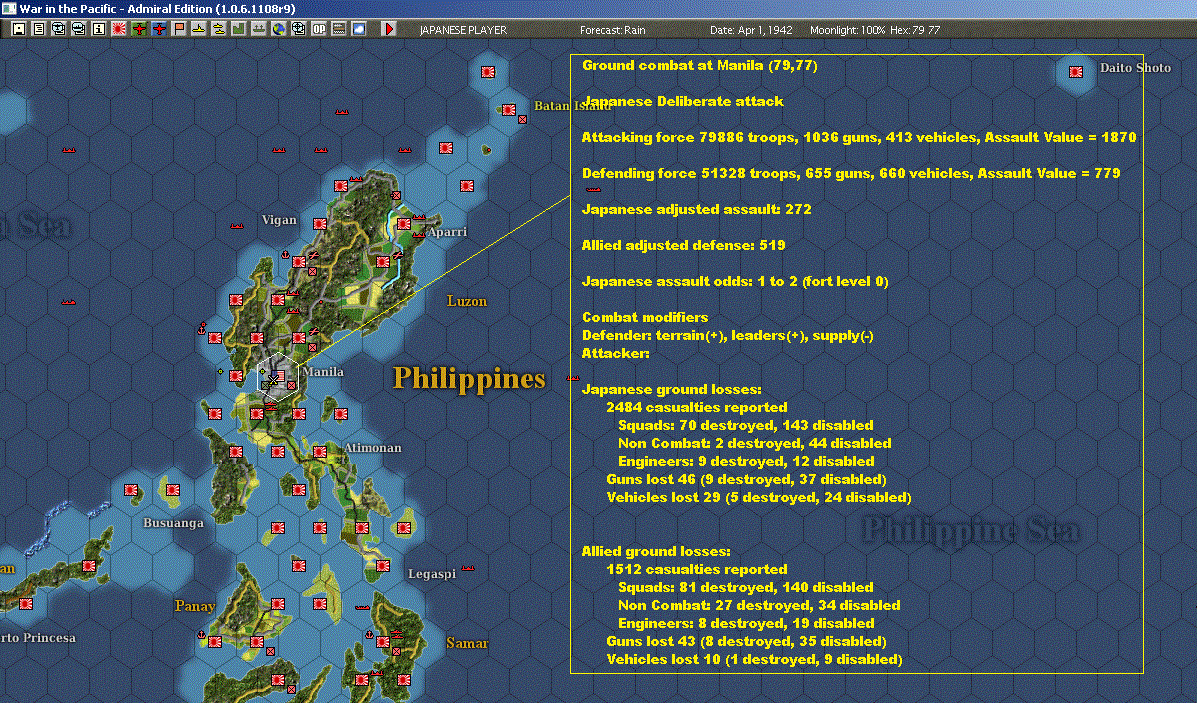Click the red plane on green background icon

(x=139, y=29)
